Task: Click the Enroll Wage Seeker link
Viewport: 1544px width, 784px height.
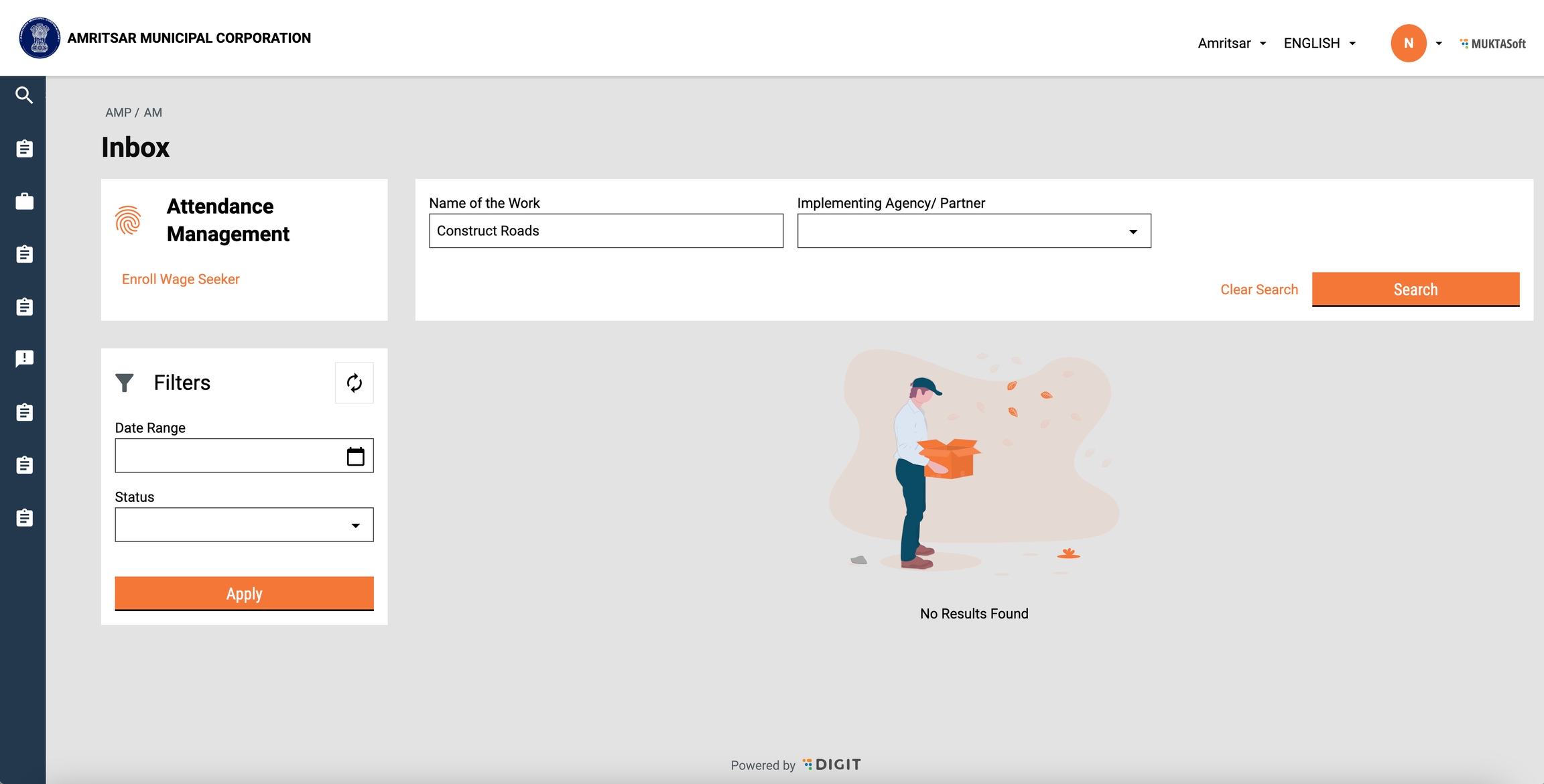Action: click(x=180, y=279)
